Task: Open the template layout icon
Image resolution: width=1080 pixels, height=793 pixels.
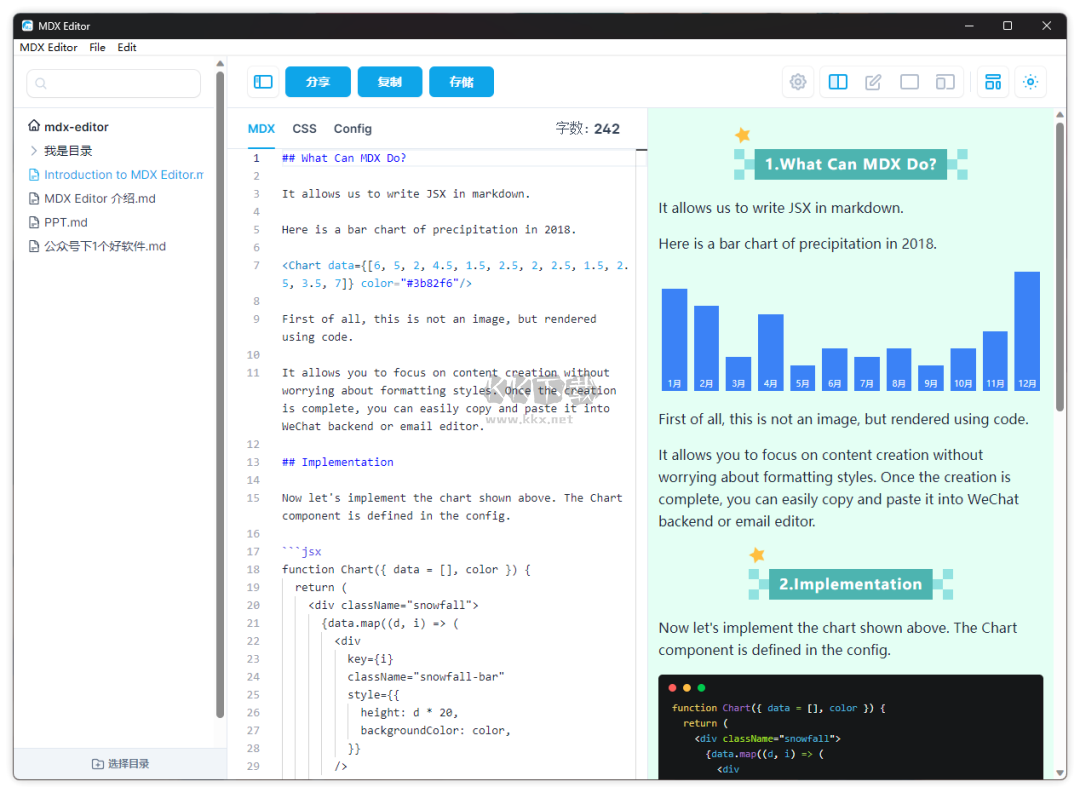Action: click(993, 82)
